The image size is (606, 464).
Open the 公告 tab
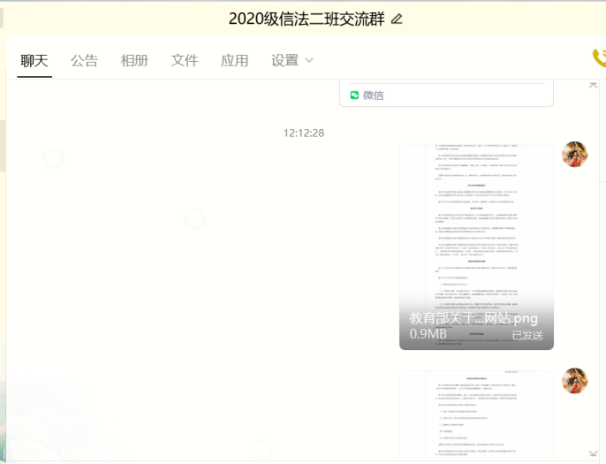84,60
